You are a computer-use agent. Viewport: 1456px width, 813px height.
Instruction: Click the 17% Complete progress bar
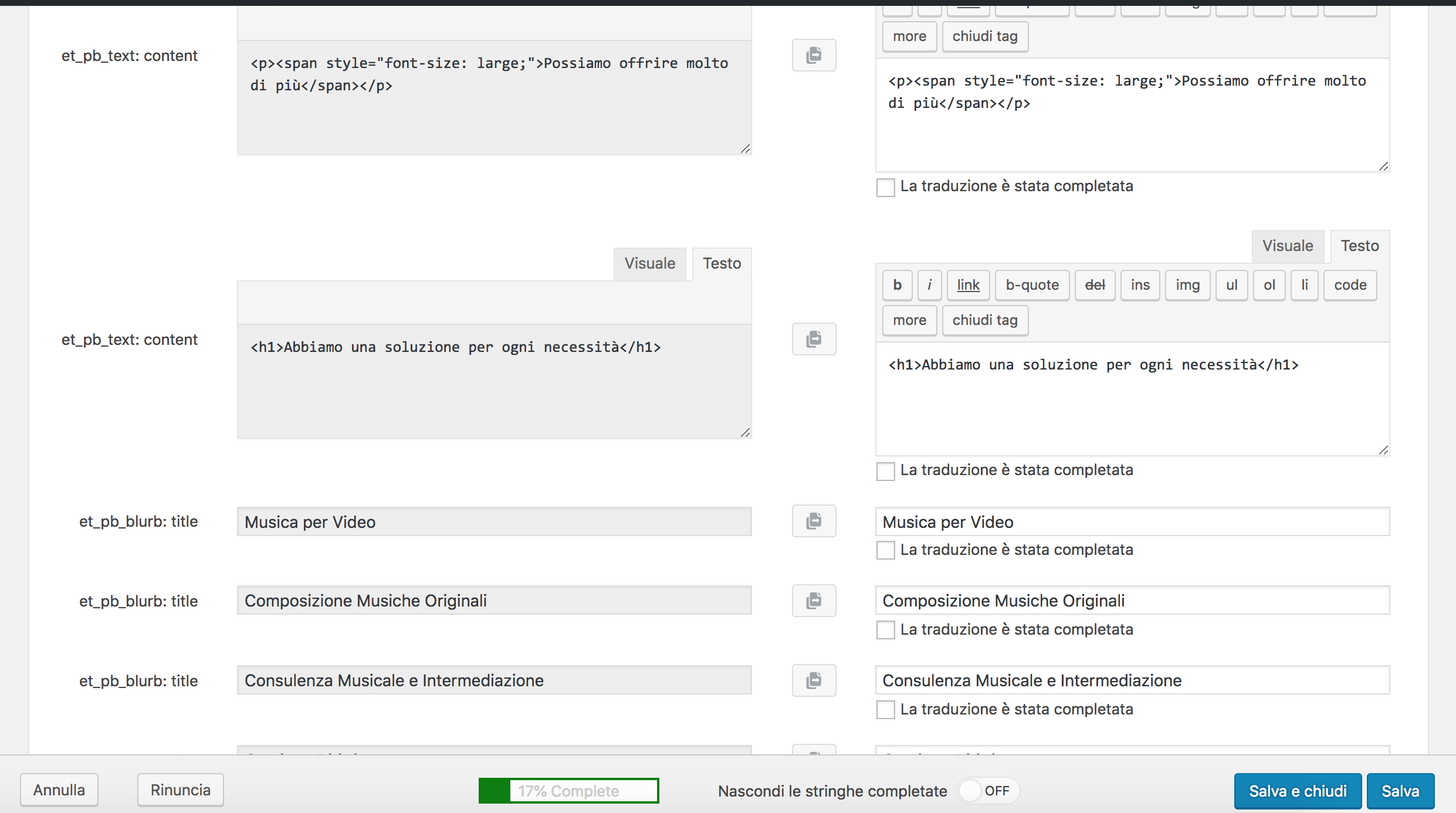(568, 791)
